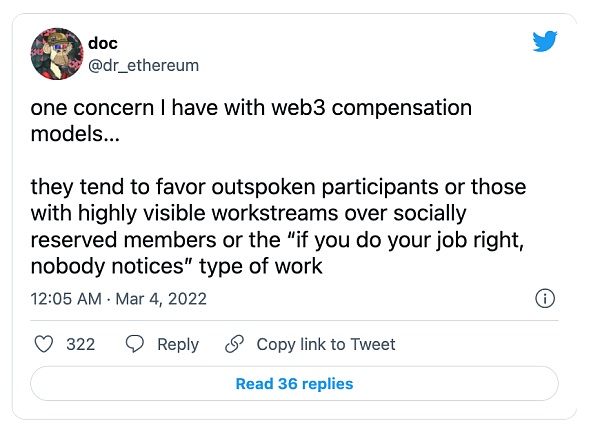Select "Copy link to Tweet" text

pos(326,344)
